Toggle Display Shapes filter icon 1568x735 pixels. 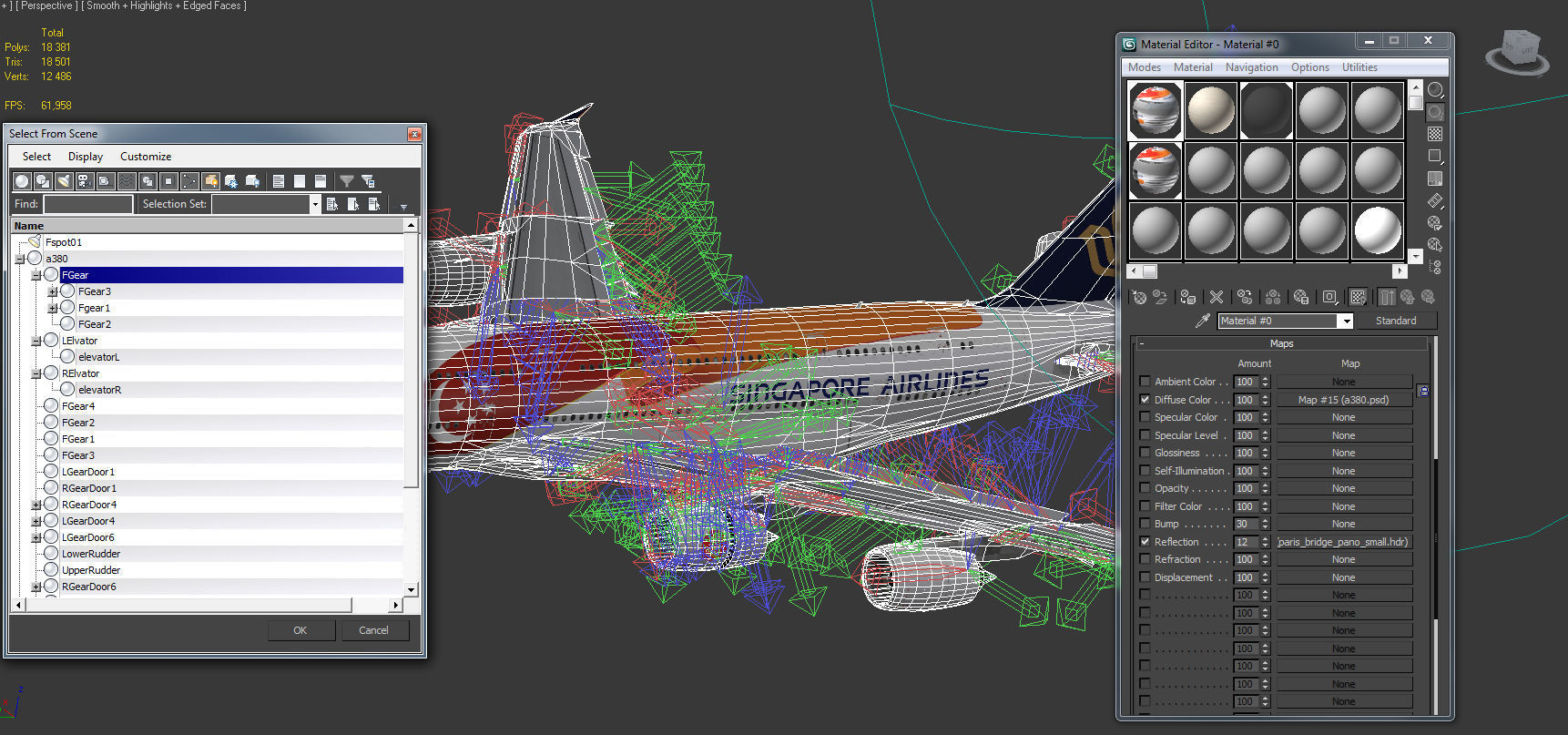click(43, 180)
